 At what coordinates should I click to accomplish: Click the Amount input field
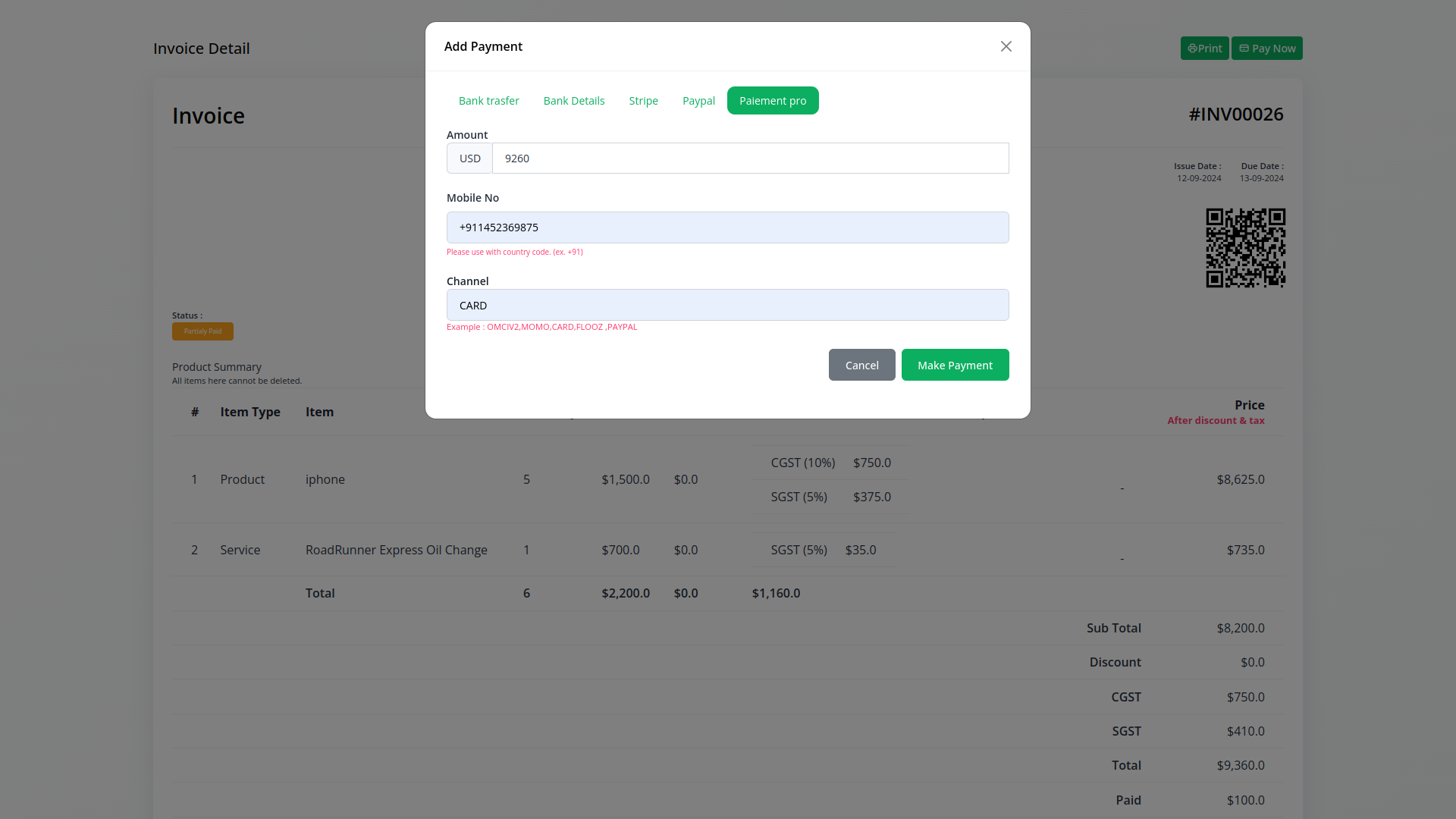(x=750, y=158)
